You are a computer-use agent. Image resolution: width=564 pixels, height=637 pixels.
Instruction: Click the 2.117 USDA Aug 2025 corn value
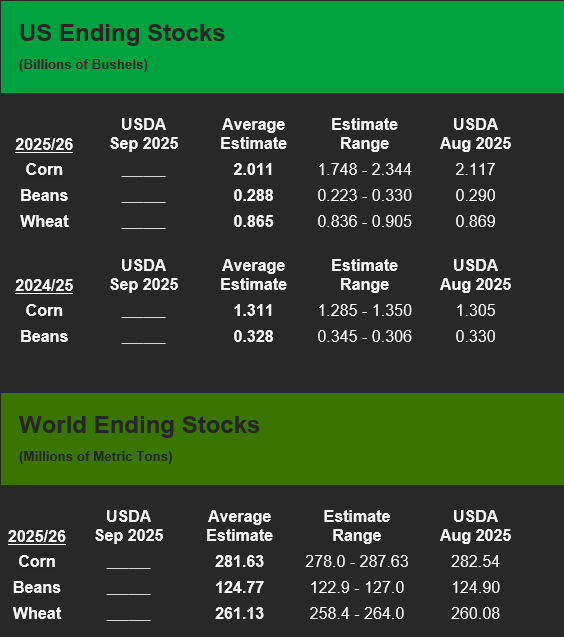pos(475,169)
